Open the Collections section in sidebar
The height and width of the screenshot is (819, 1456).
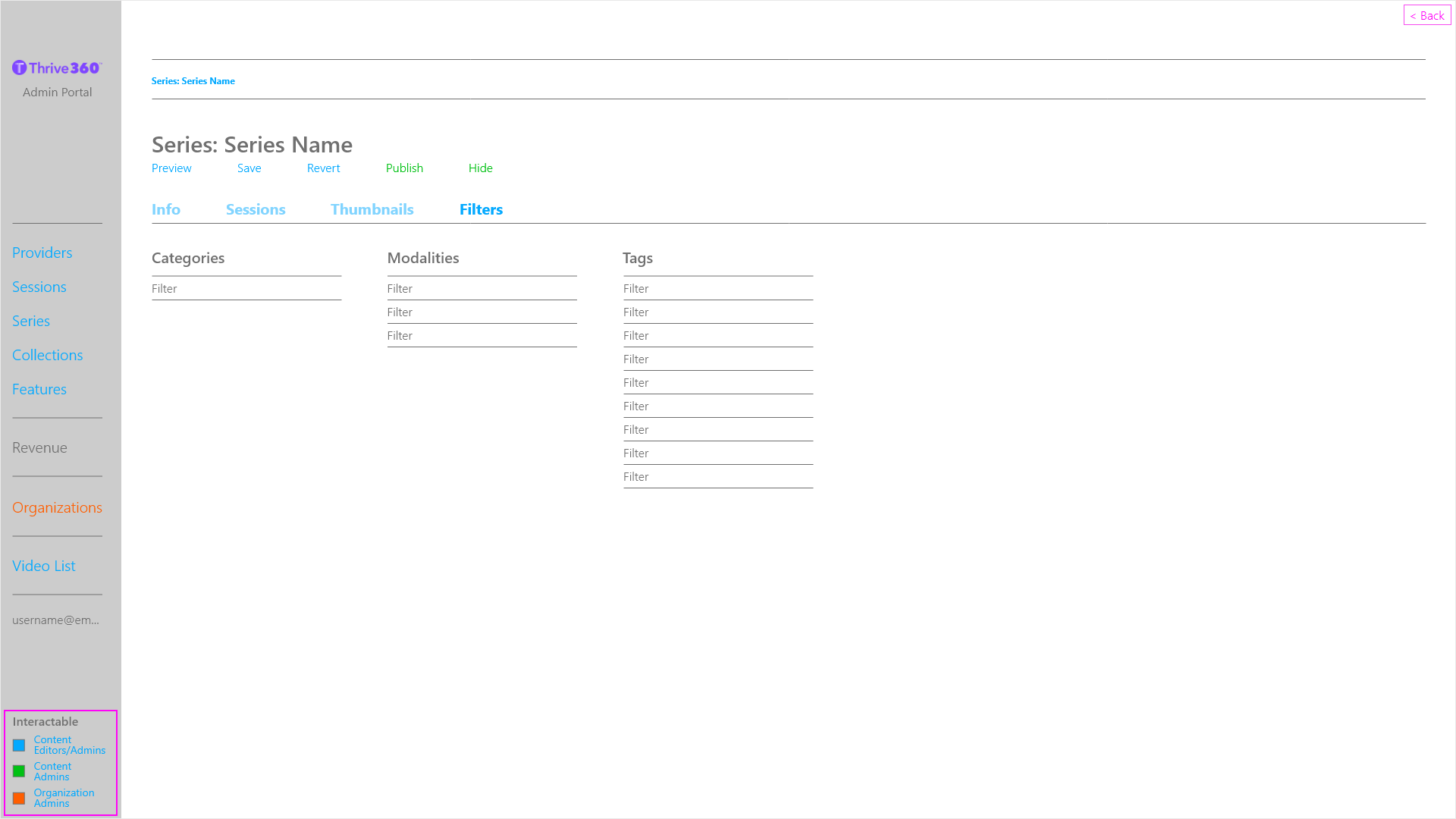tap(47, 355)
